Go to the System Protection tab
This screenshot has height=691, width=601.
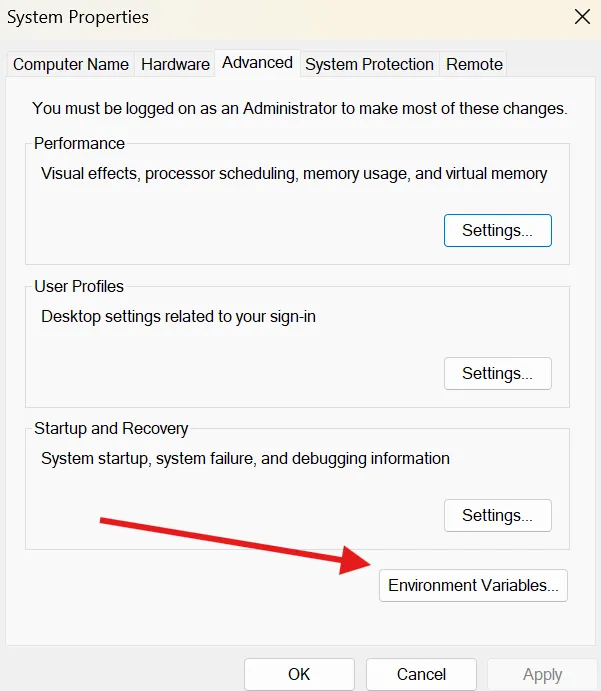pyautogui.click(x=369, y=64)
